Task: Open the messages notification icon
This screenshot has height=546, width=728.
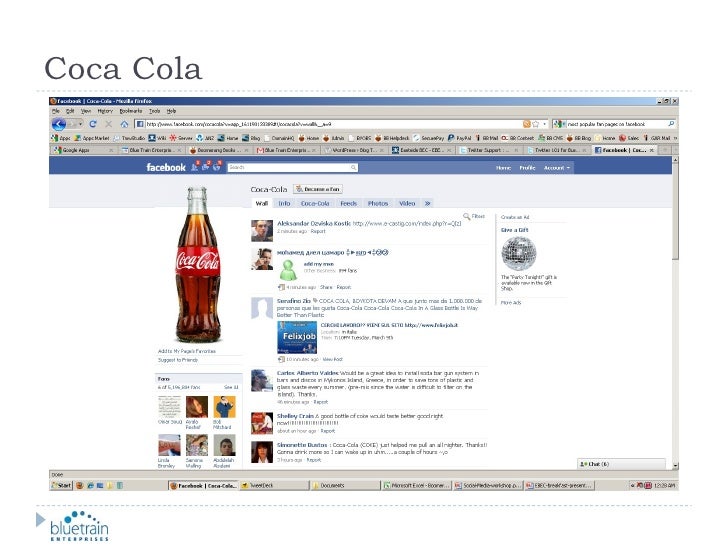Action: pyautogui.click(x=206, y=166)
